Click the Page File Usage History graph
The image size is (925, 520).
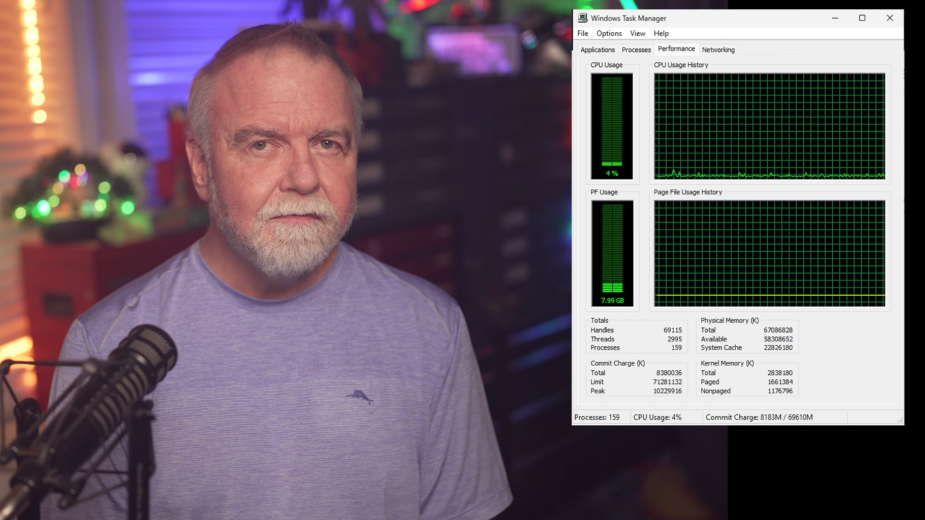(x=769, y=253)
